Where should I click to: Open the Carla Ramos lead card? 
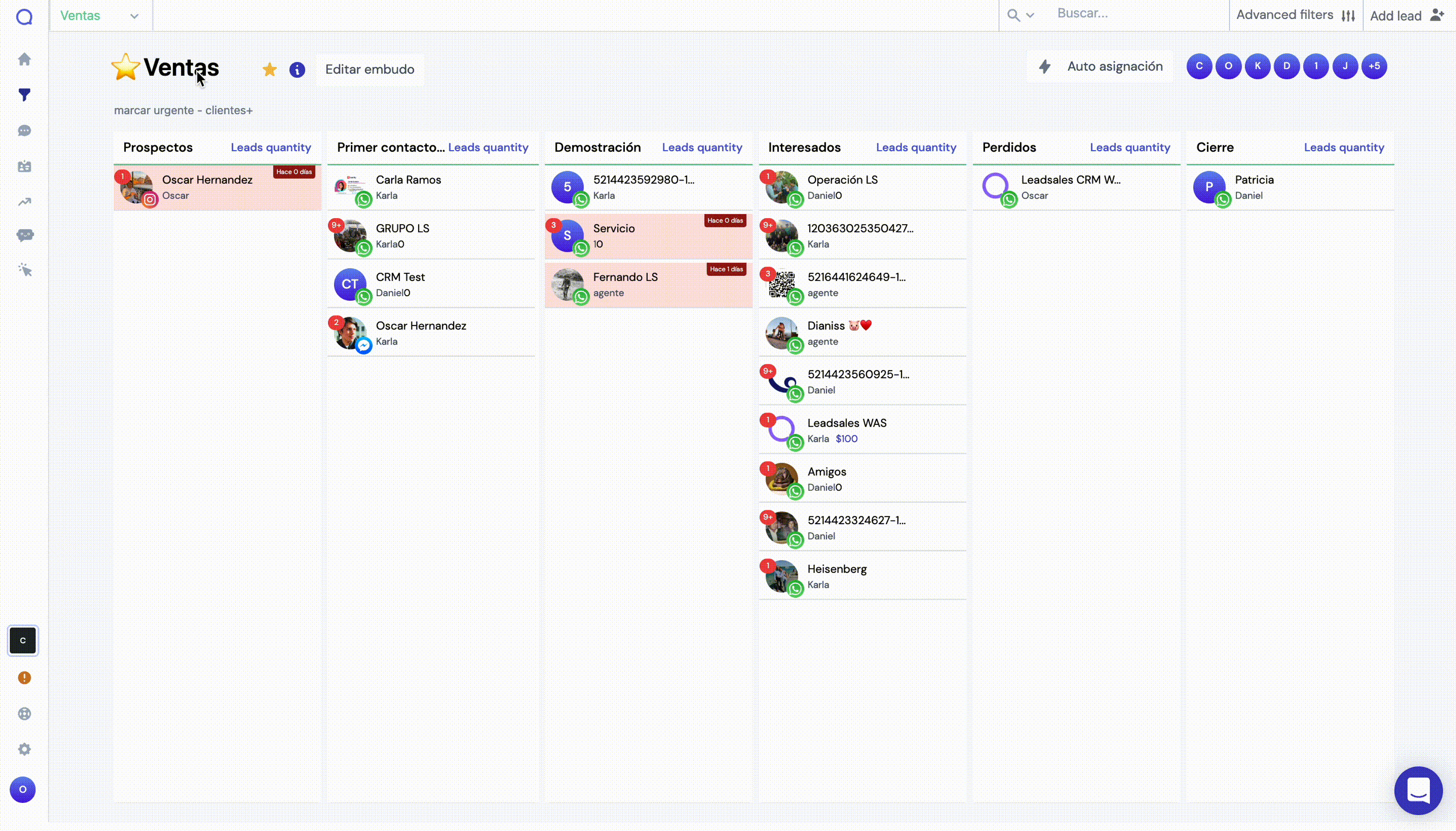click(x=431, y=187)
